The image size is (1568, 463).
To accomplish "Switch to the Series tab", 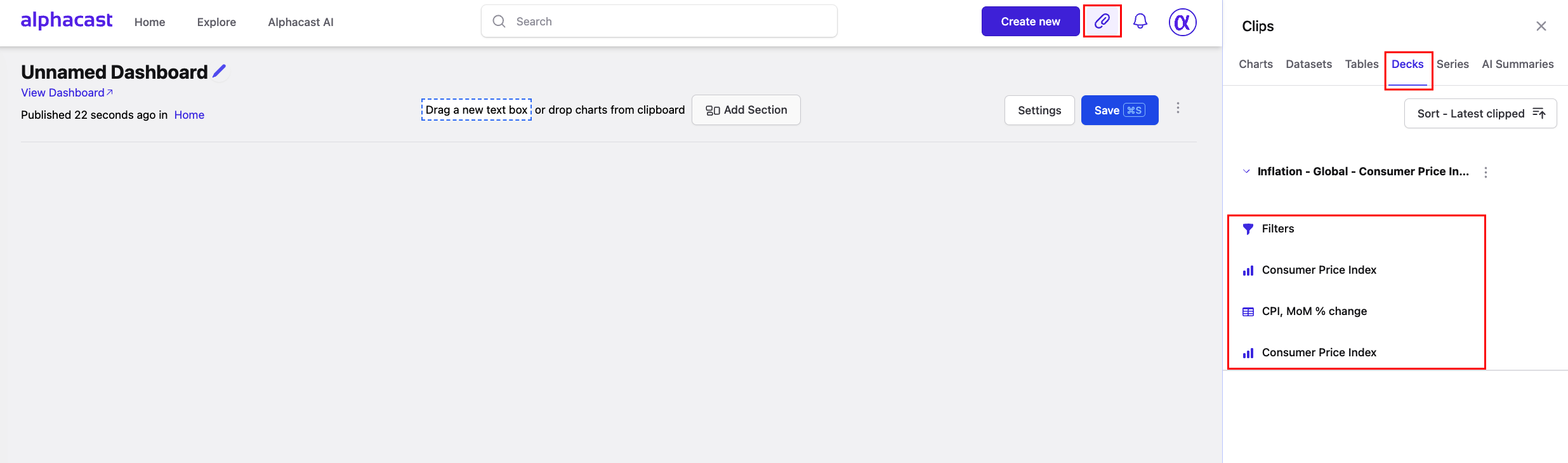I will [x=1453, y=64].
